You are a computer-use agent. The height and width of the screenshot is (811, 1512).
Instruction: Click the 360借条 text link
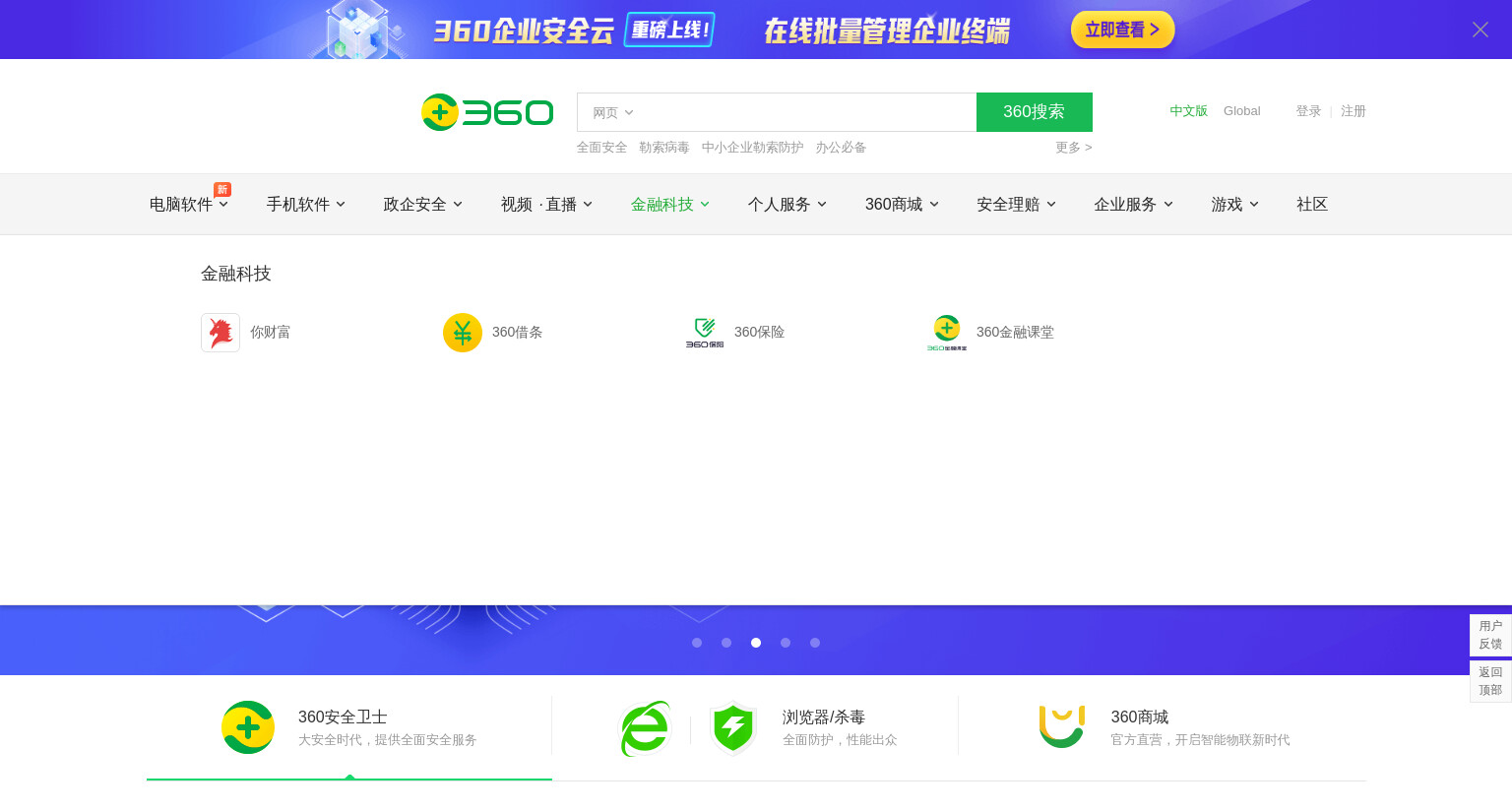click(x=517, y=333)
